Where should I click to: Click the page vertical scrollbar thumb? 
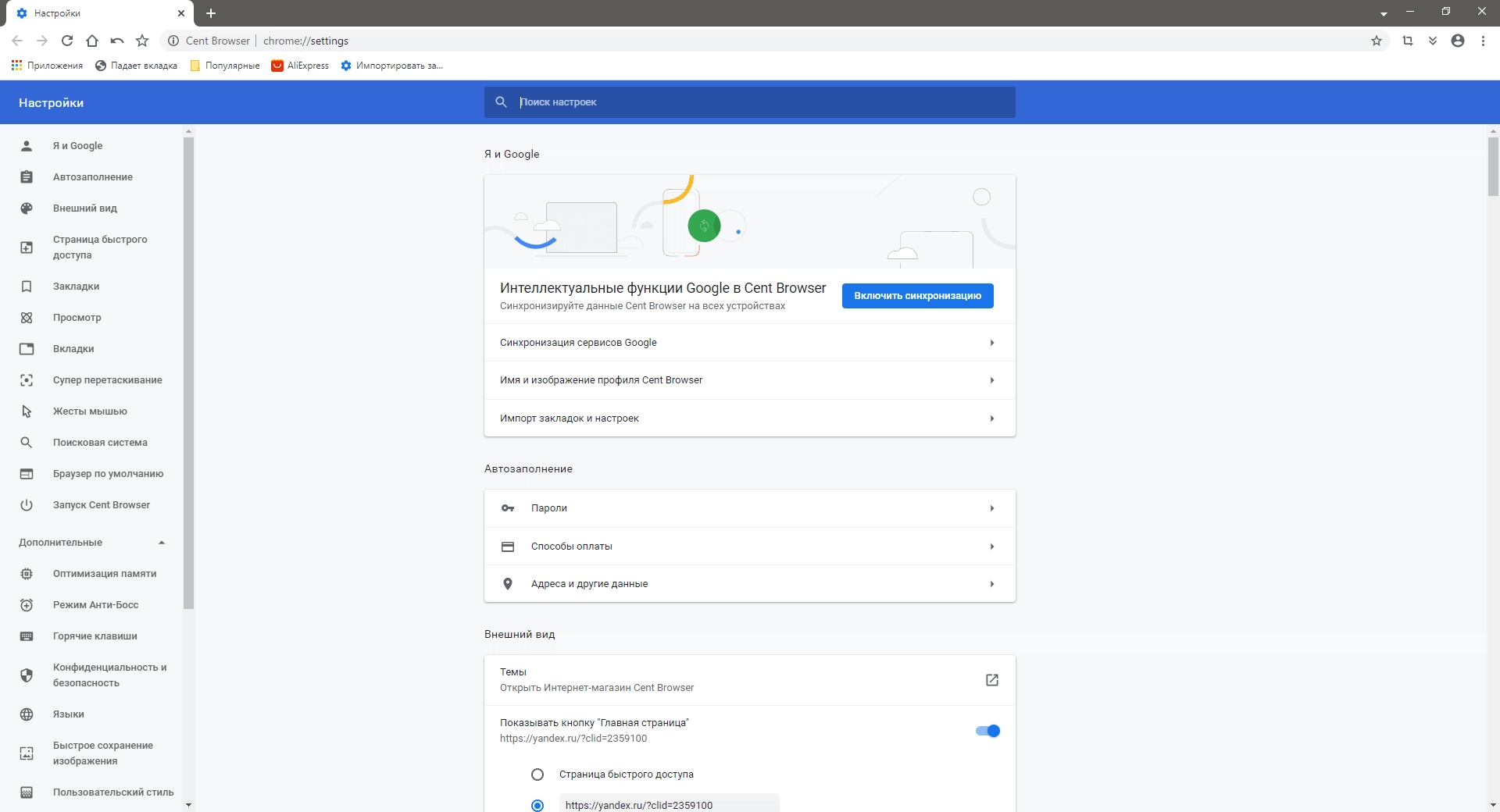pos(1493,166)
